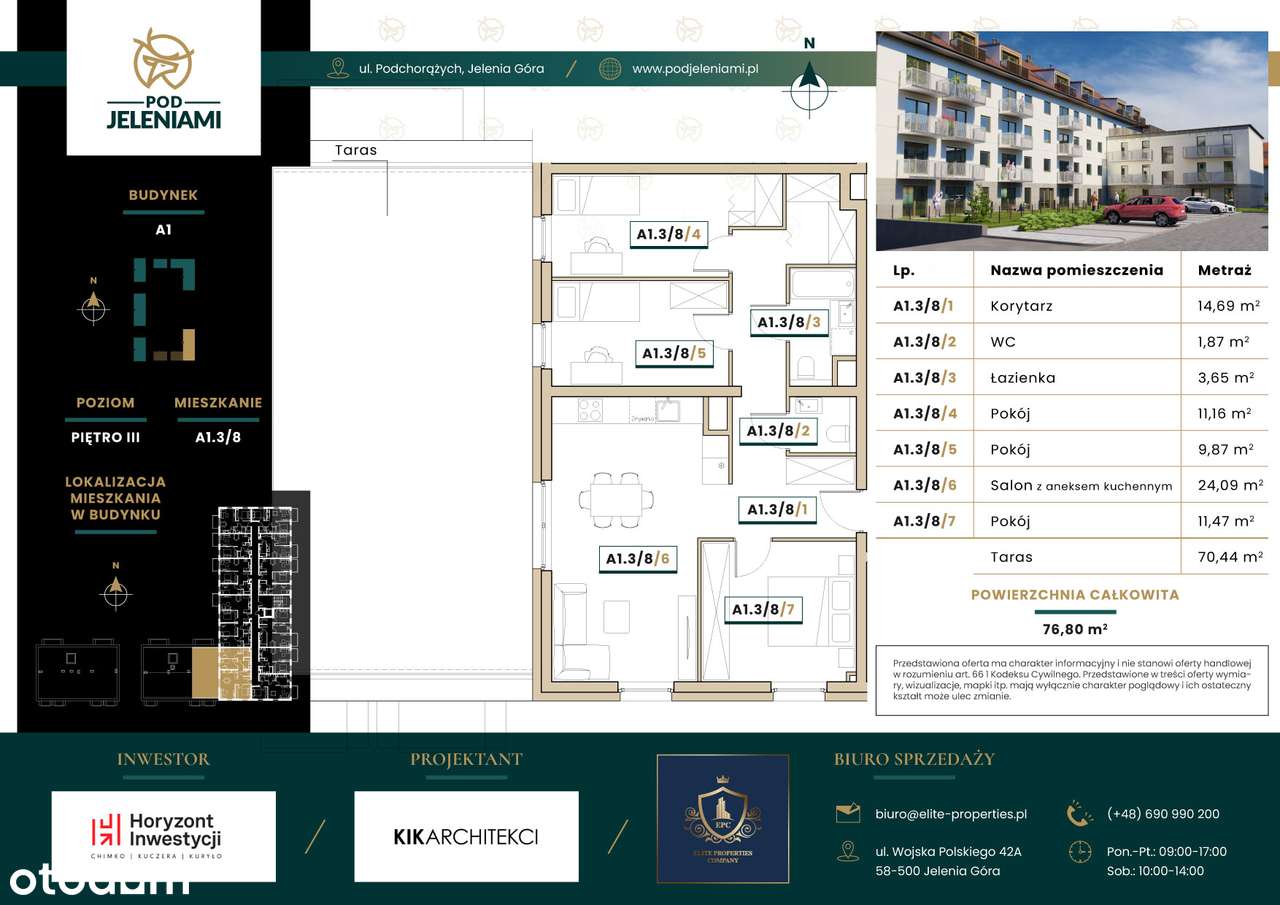Click the 14,69 m² value in the table
The image size is (1280, 905).
[1229, 306]
